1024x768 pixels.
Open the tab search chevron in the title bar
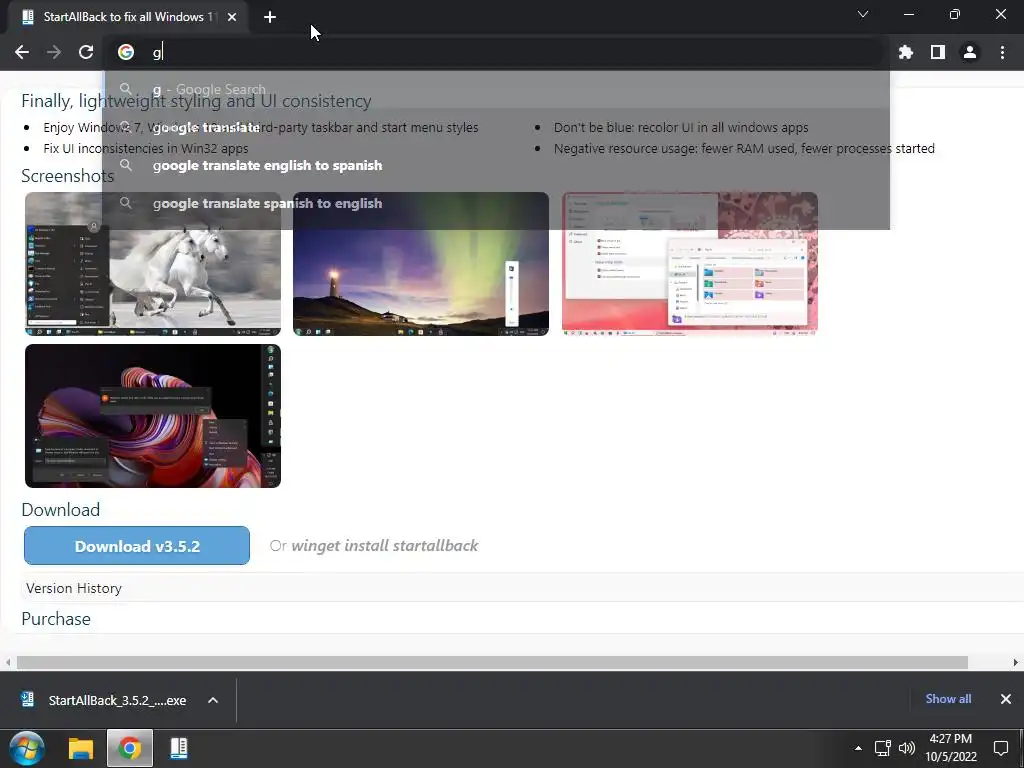(x=863, y=14)
